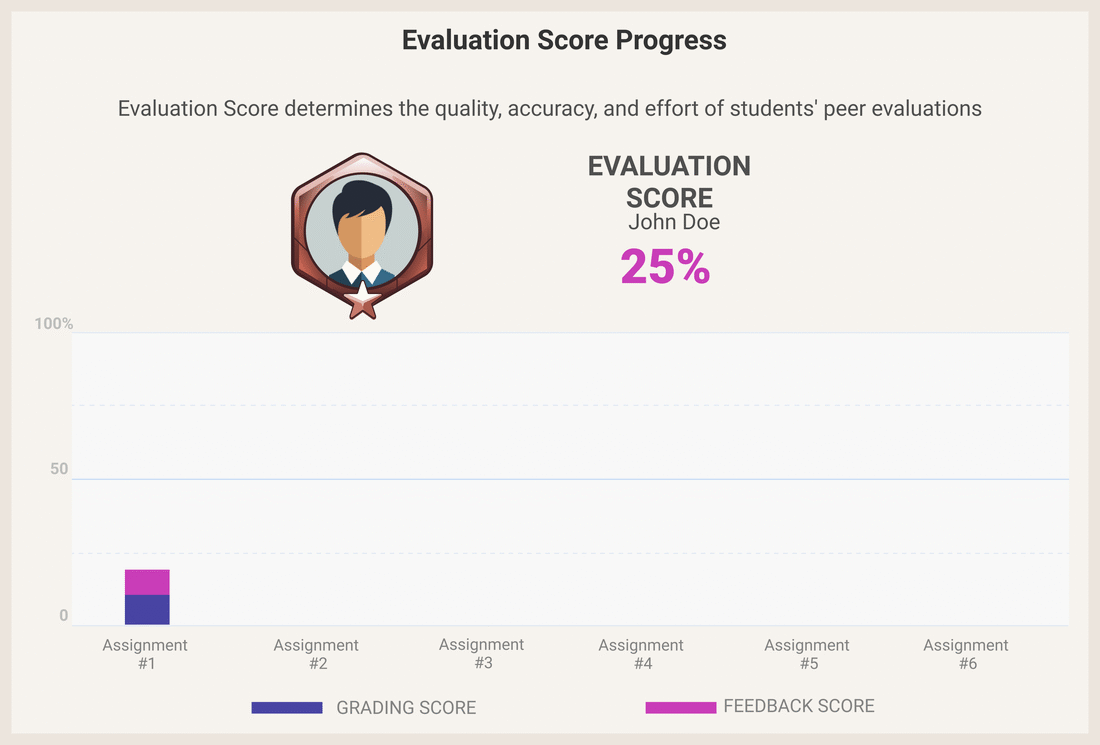Click the Feedback Score legend color swatch

coord(681,708)
